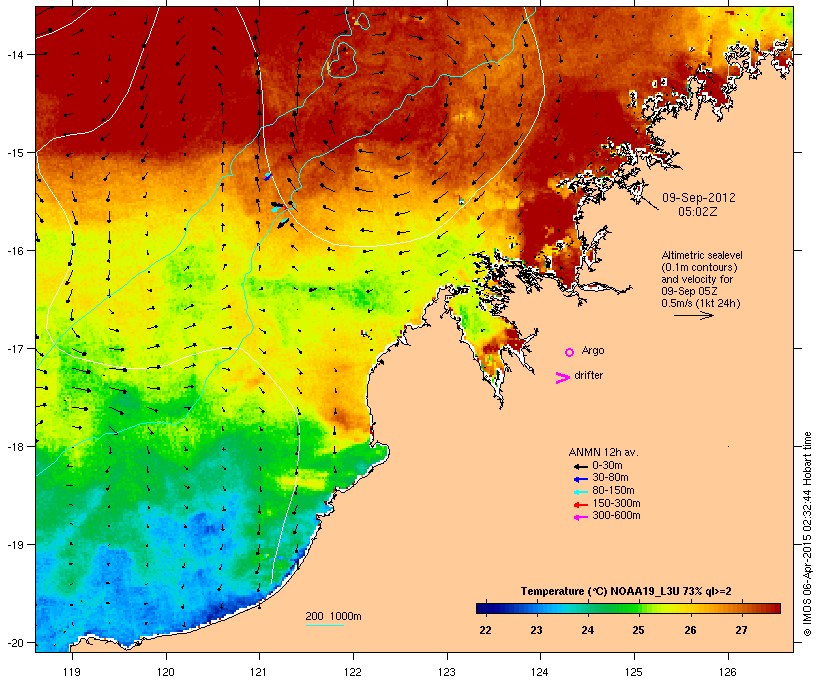Image resolution: width=820 pixels, height=680 pixels.
Task: Click the latitude axis label -16
Action: (14, 251)
